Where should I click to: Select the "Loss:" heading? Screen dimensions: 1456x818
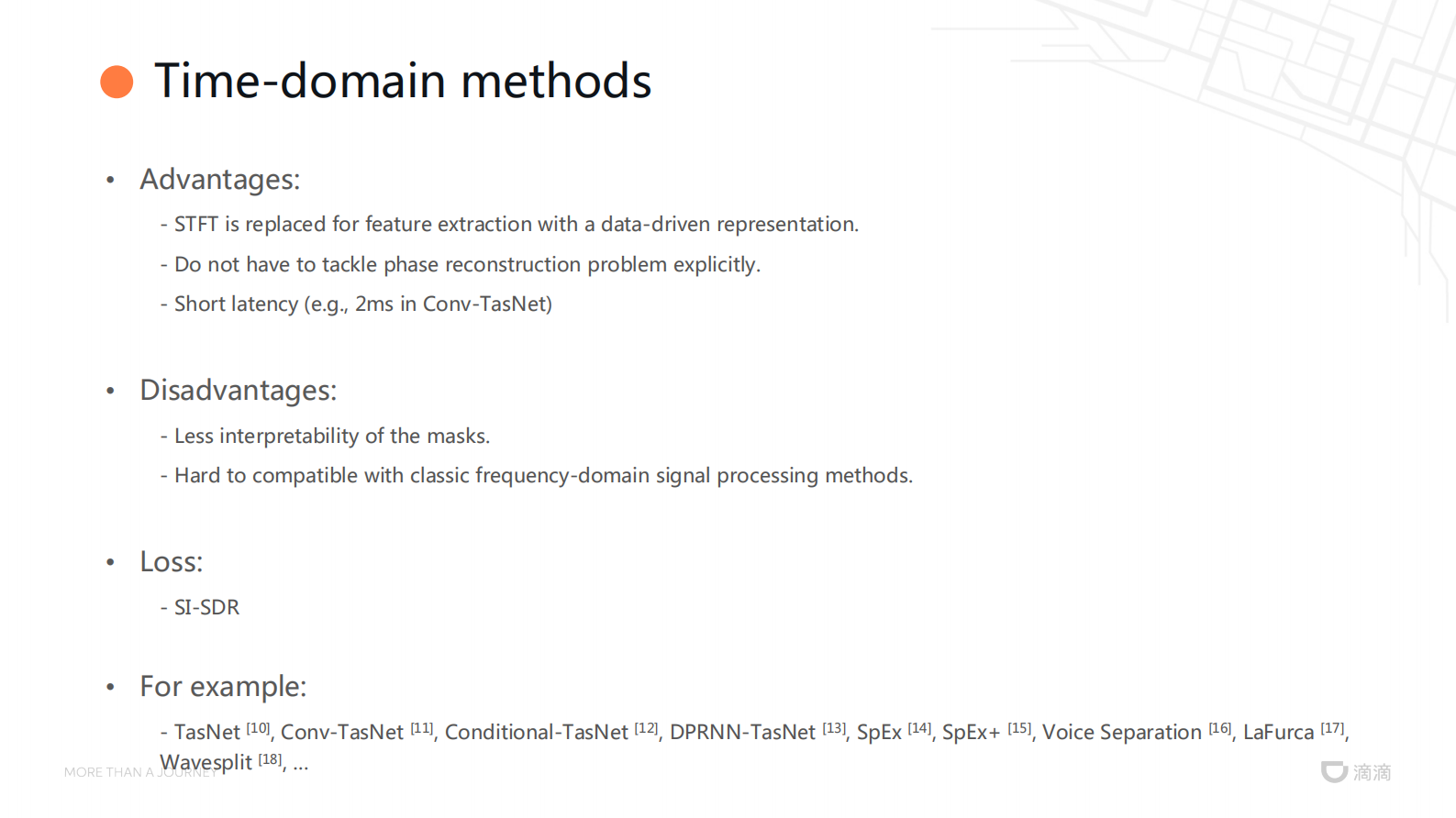coord(171,562)
